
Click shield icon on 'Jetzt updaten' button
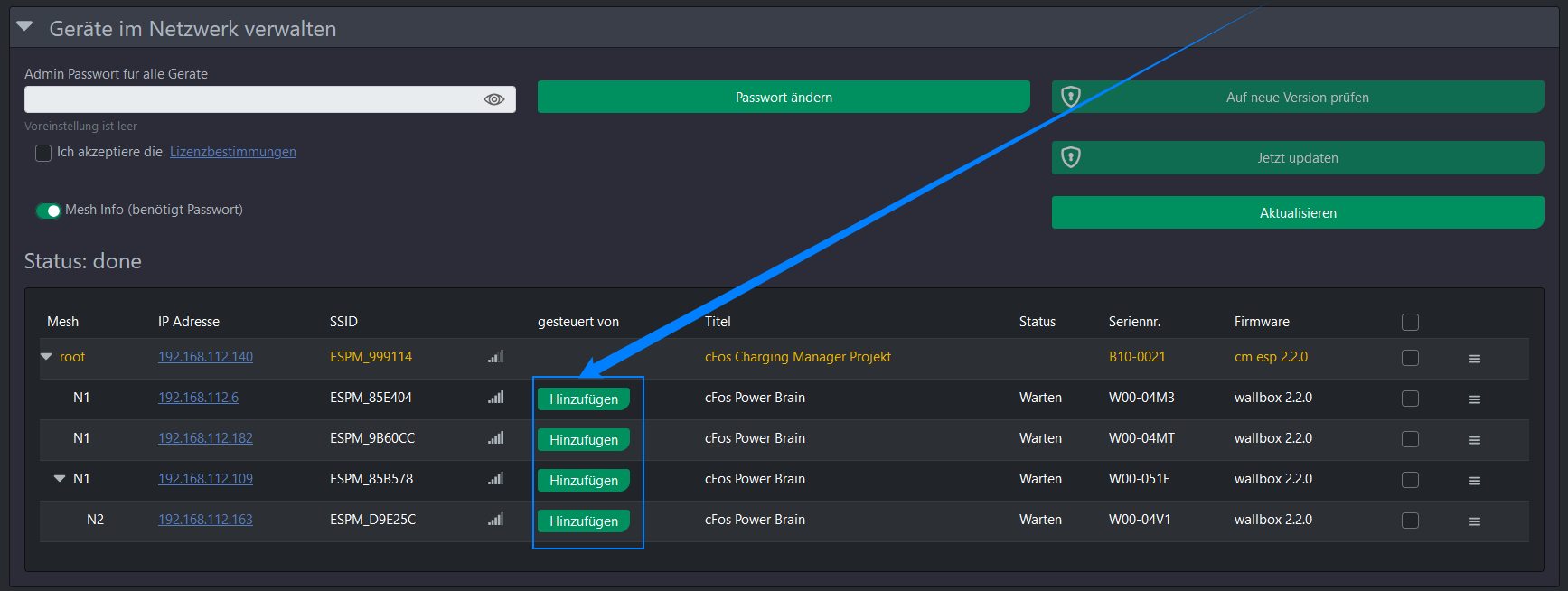(x=1071, y=157)
